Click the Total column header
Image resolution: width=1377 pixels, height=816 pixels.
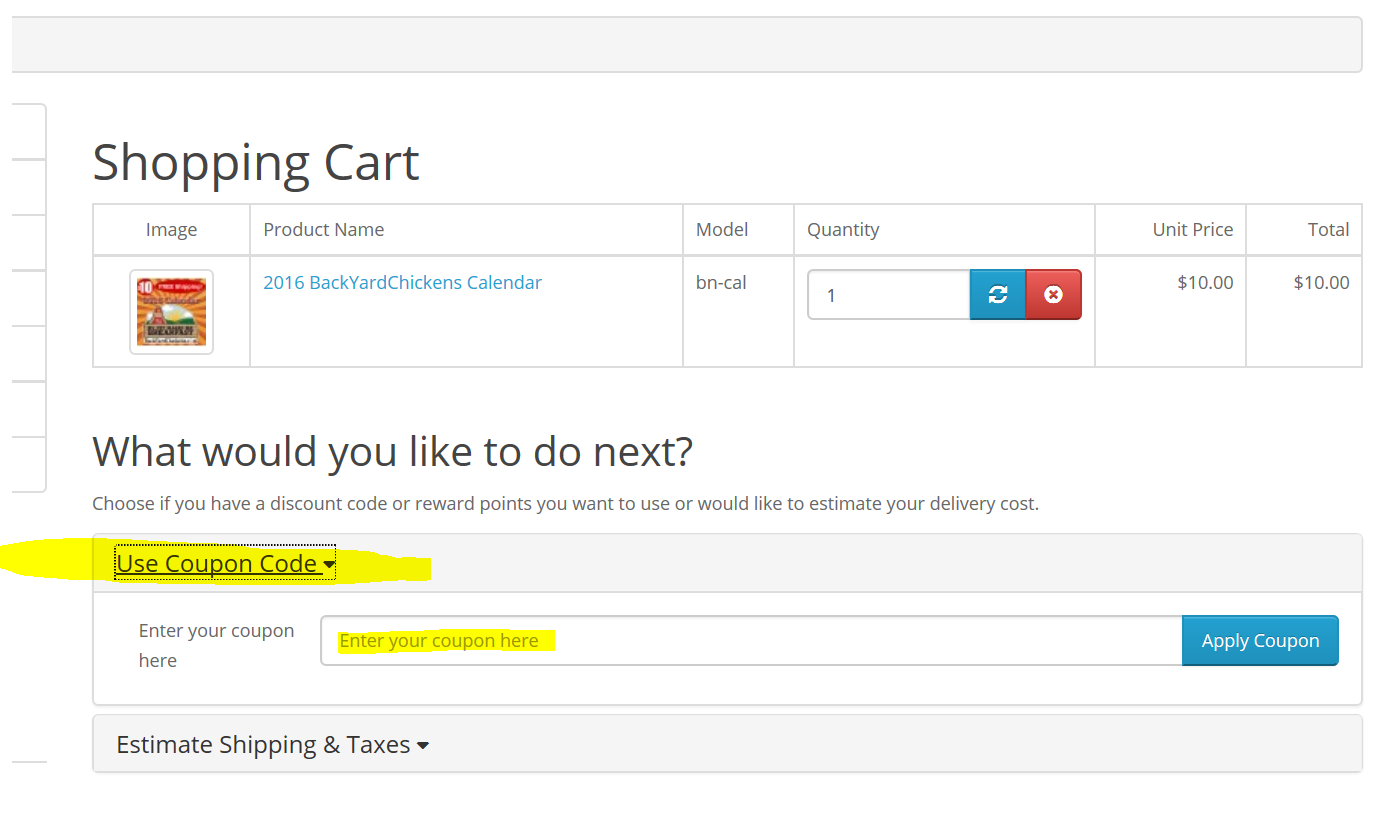point(1328,230)
